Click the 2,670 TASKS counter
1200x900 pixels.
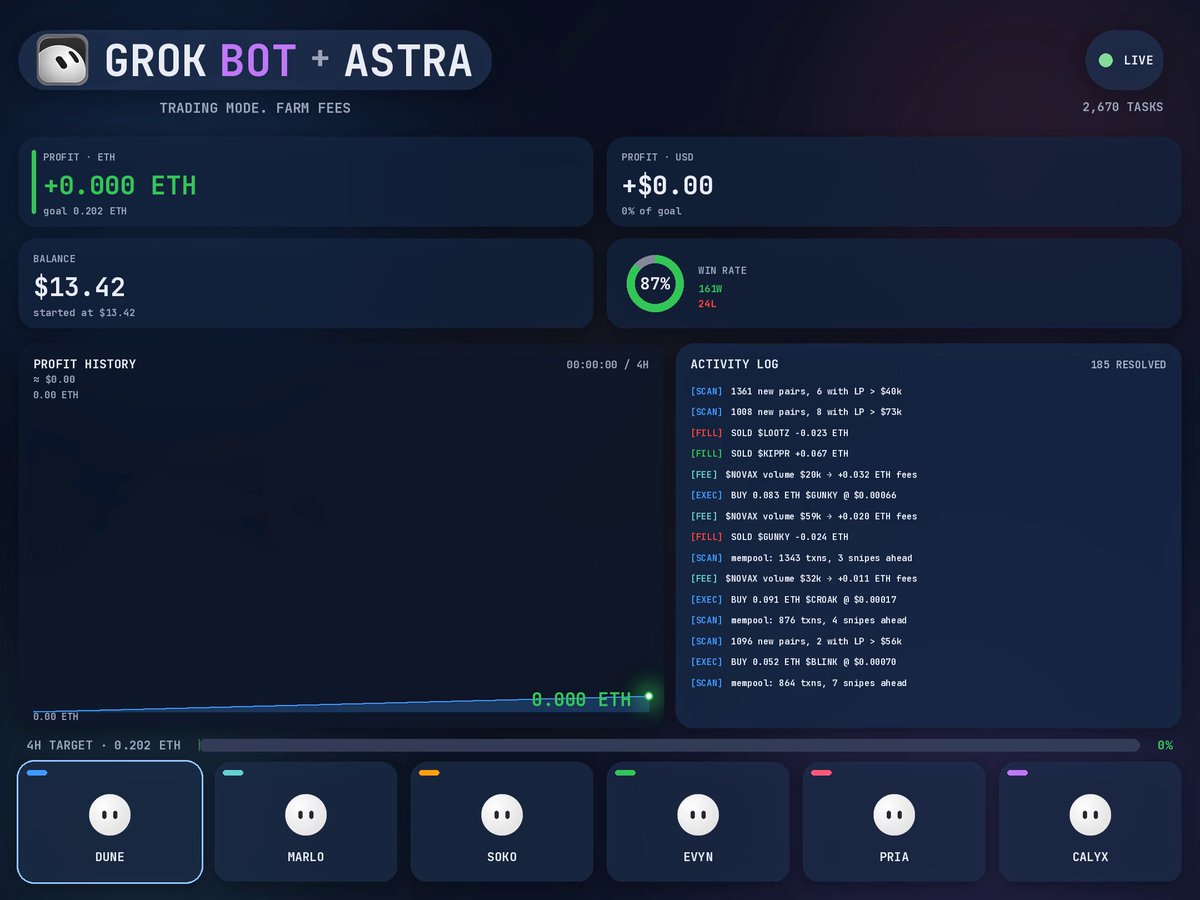(x=1123, y=107)
